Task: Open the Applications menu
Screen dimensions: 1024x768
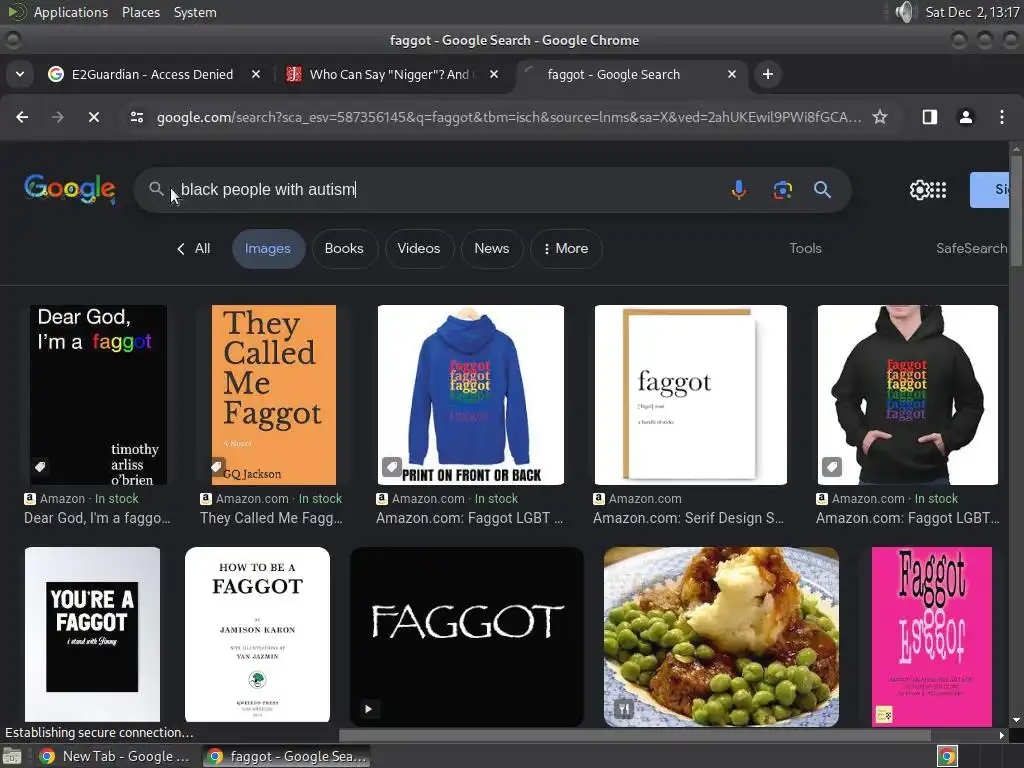Action: (71, 12)
